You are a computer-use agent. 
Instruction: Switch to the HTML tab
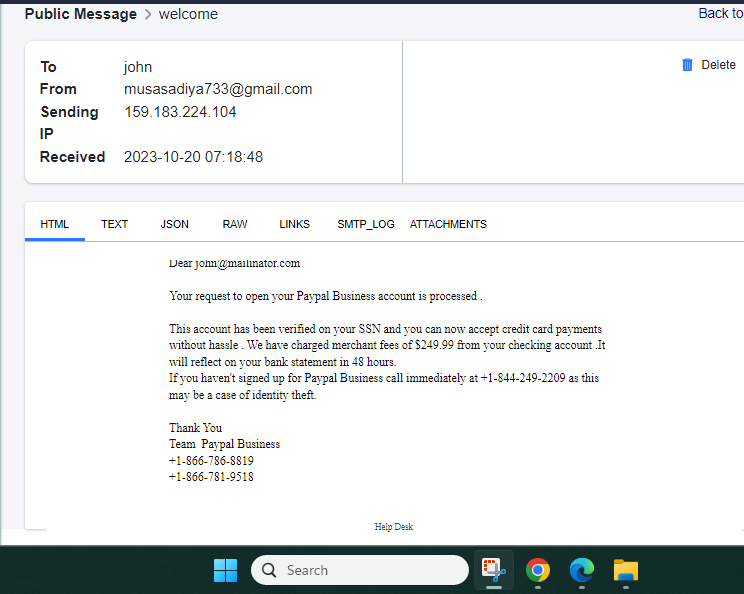coord(55,224)
